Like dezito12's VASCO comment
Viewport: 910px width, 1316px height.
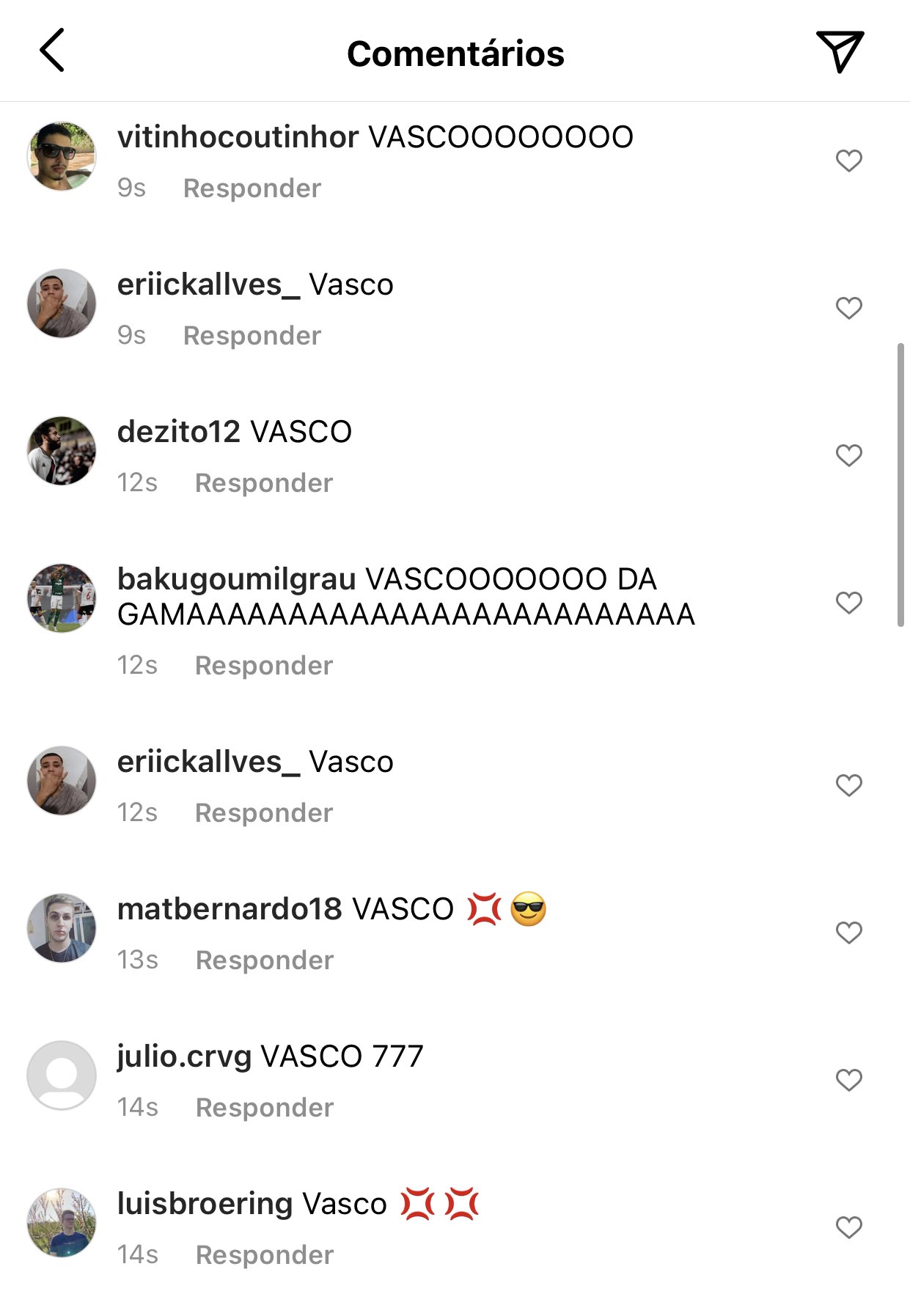(x=848, y=455)
